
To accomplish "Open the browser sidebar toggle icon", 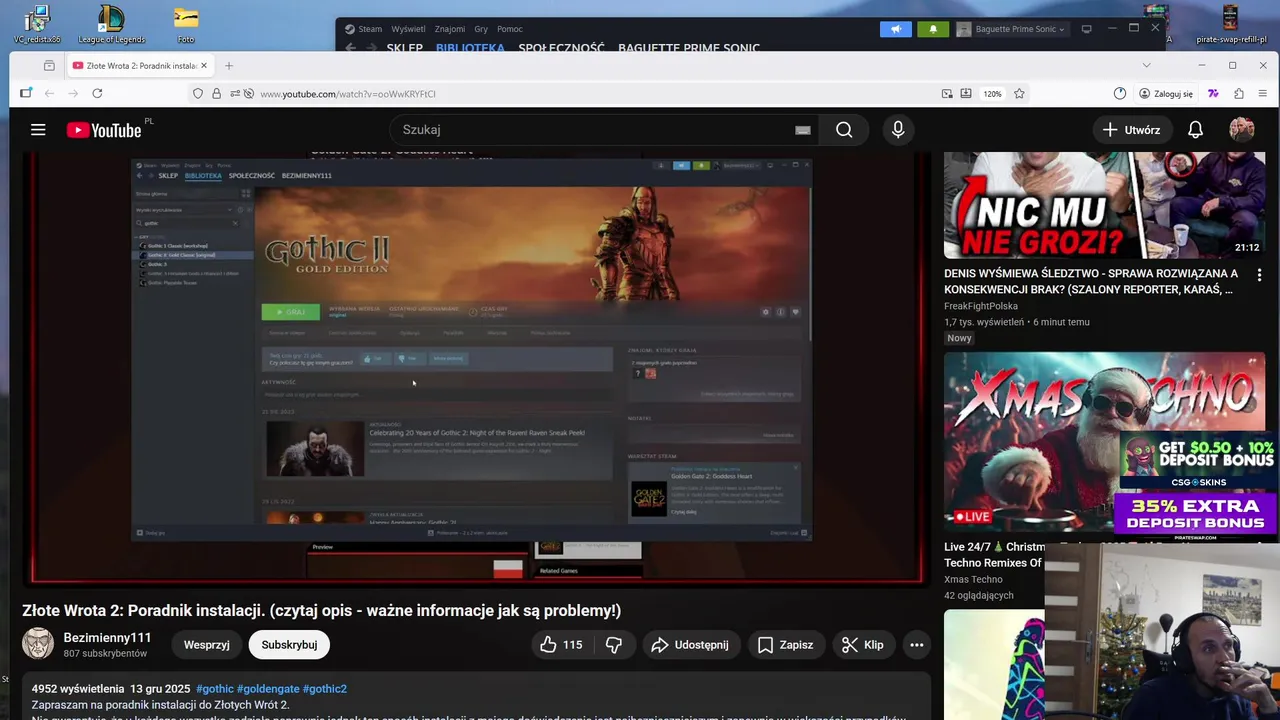I will [x=26, y=94].
